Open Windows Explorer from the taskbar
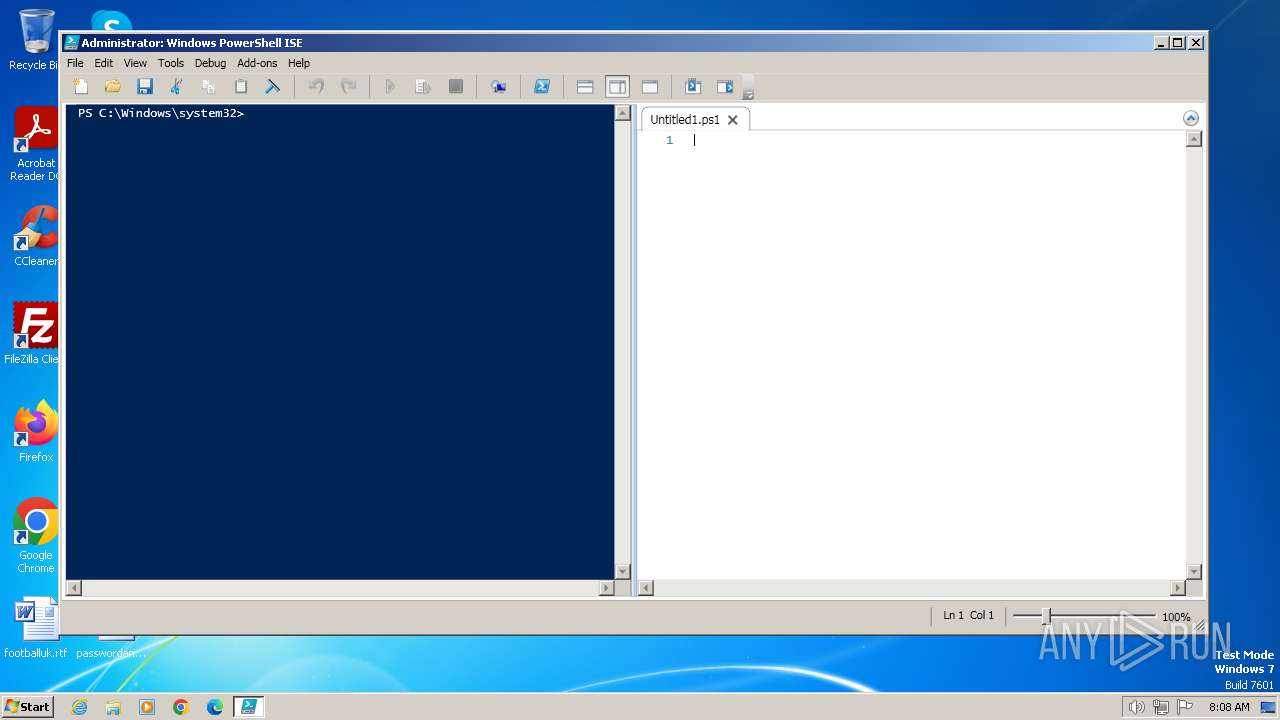Image resolution: width=1280 pixels, height=720 pixels. 113,707
